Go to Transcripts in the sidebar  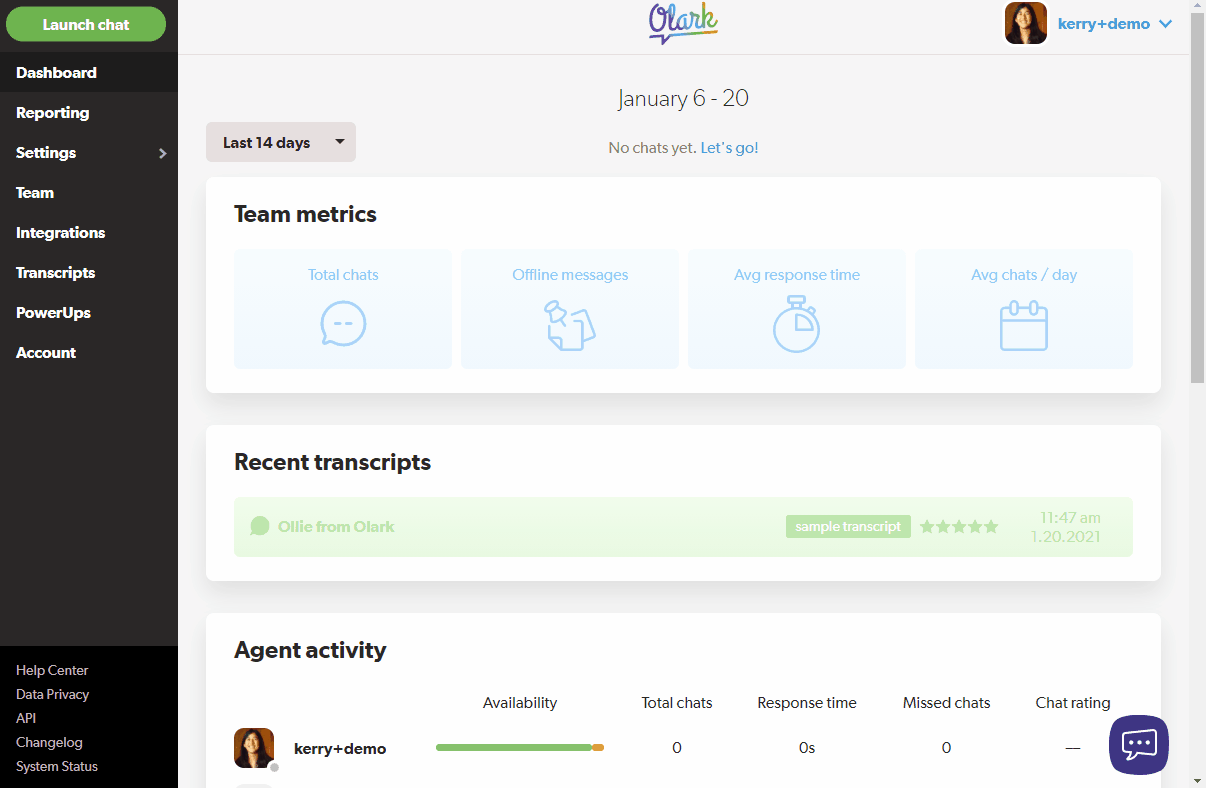[55, 273]
